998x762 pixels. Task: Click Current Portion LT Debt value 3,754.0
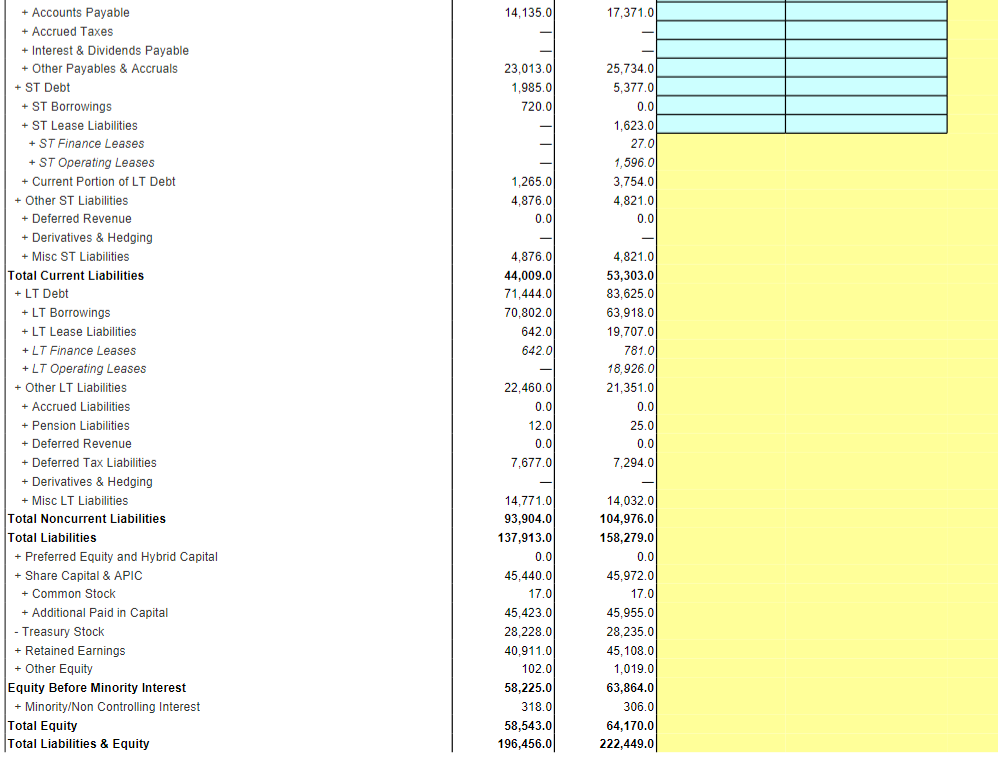(634, 182)
